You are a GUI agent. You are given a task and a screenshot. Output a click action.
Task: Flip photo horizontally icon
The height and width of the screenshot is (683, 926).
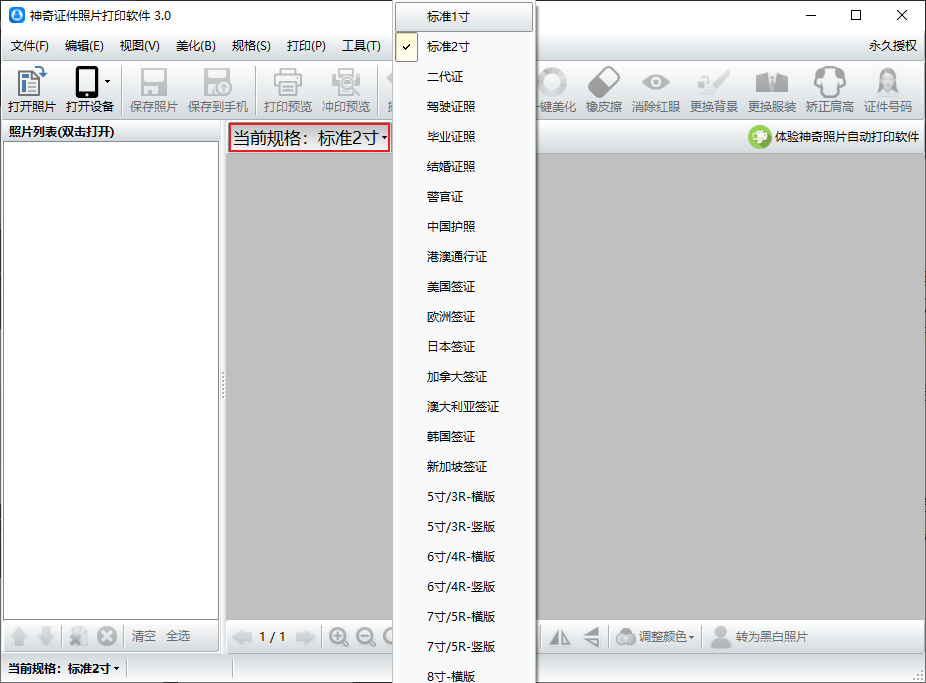click(560, 637)
